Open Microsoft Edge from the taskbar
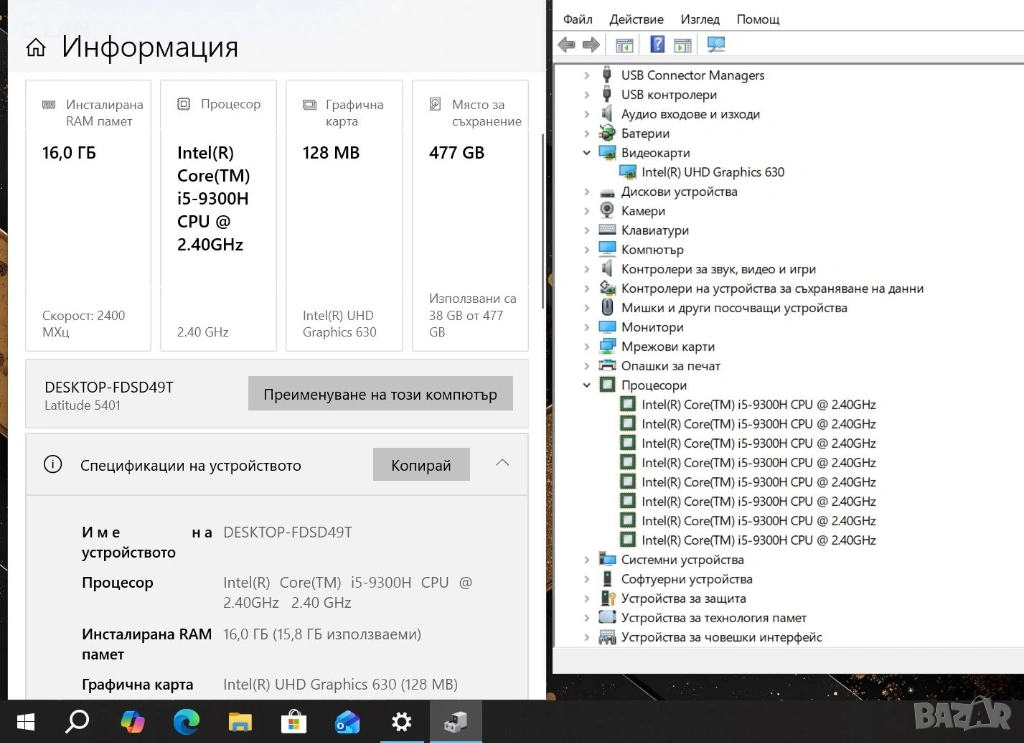1024x743 pixels. (186, 721)
